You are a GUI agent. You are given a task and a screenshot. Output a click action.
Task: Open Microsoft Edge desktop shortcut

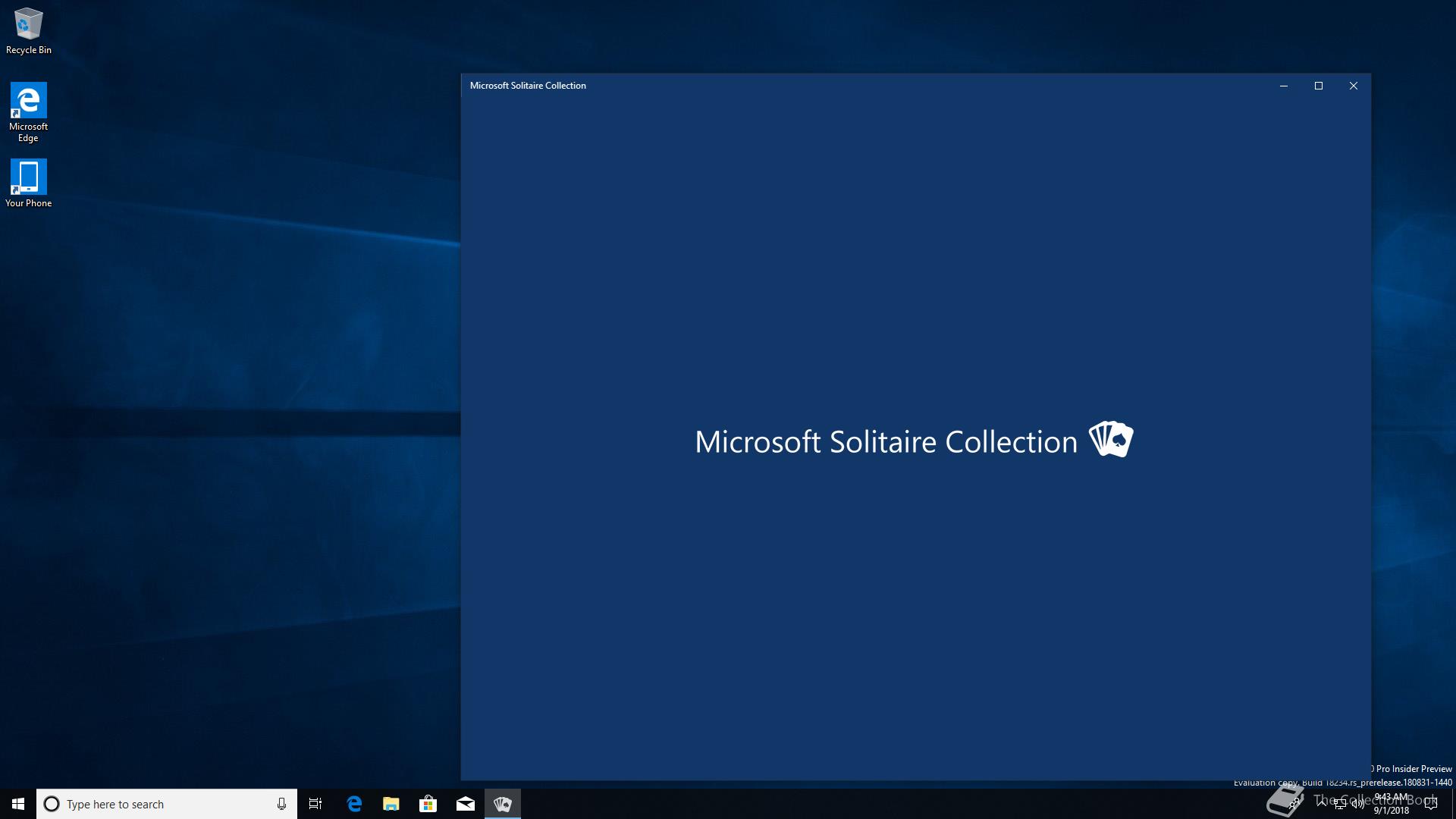point(28,112)
